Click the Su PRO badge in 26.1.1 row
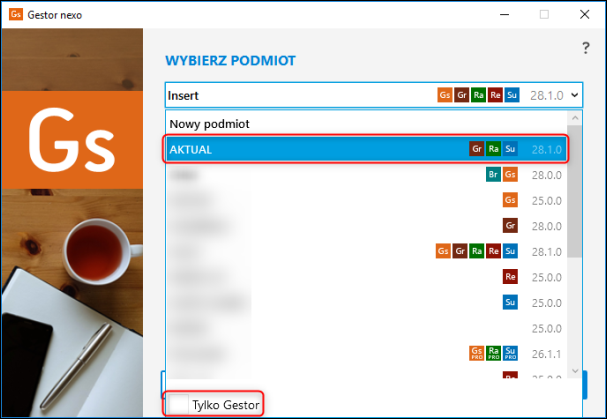Screen dimensions: 607x419 [x=510, y=353]
